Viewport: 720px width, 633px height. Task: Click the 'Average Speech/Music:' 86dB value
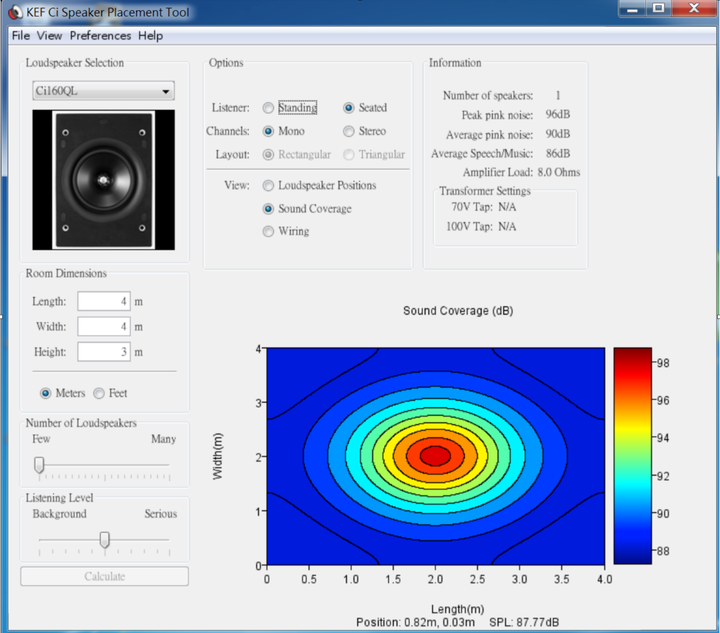(x=557, y=154)
